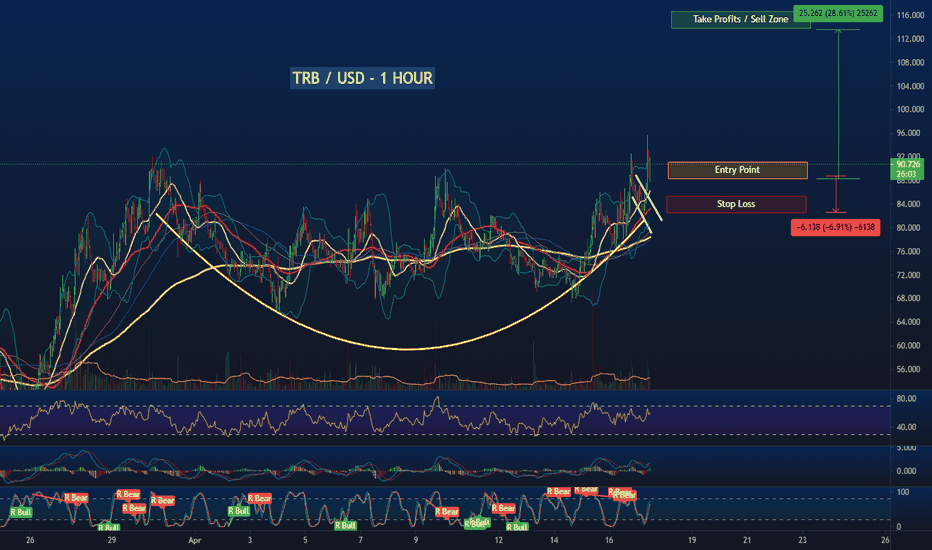
Task: Click date 9 on the time axis
Action: pyautogui.click(x=415, y=540)
